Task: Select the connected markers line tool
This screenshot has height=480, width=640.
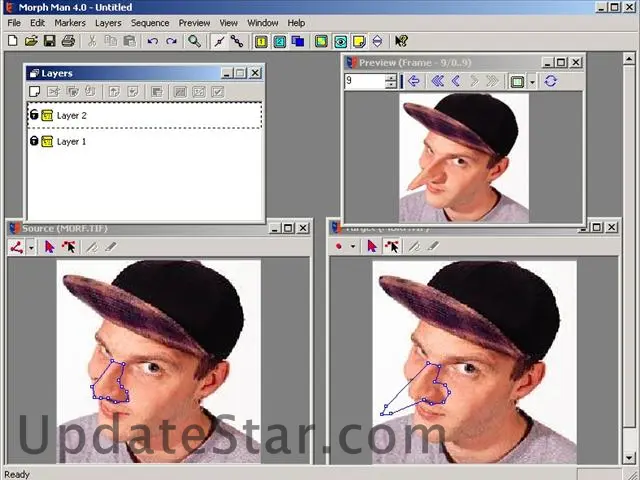Action: (237, 41)
